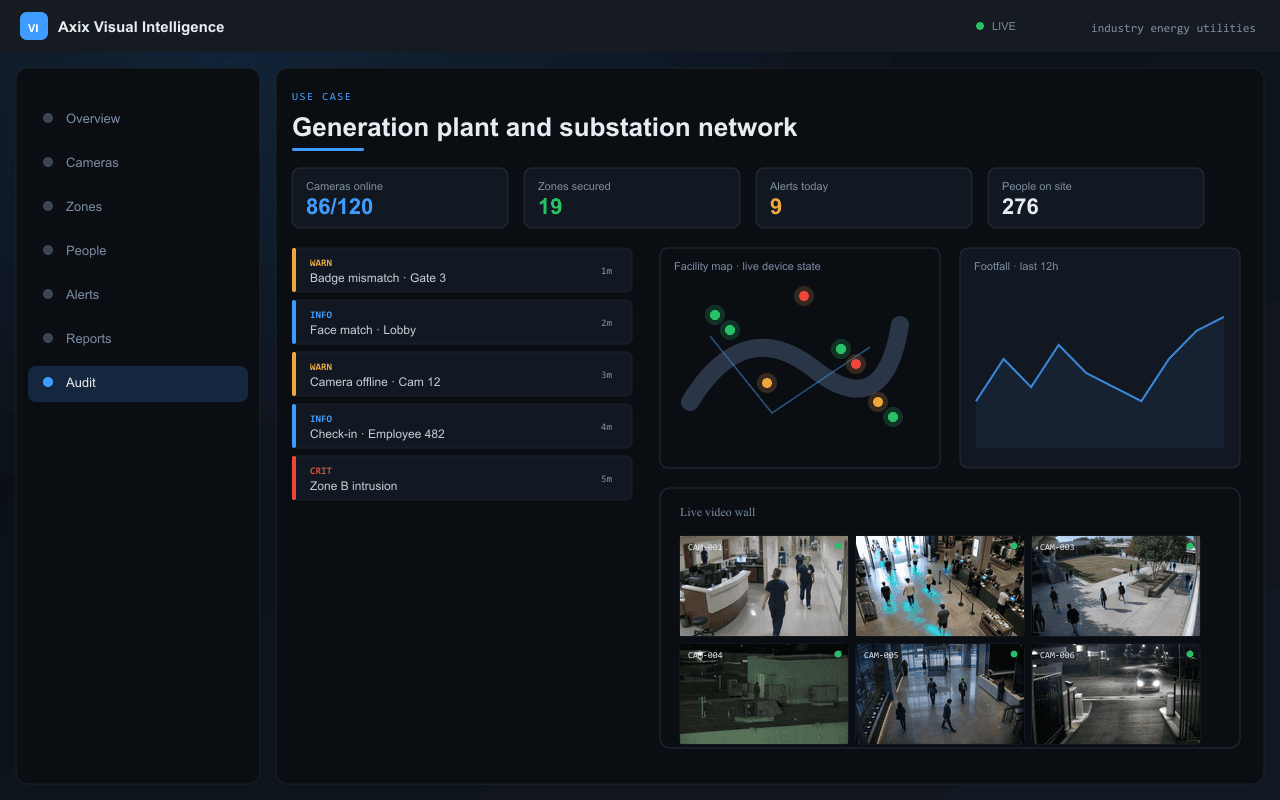Open the Check-in Employee 482 entry
1280x800 pixels.
(x=462, y=426)
